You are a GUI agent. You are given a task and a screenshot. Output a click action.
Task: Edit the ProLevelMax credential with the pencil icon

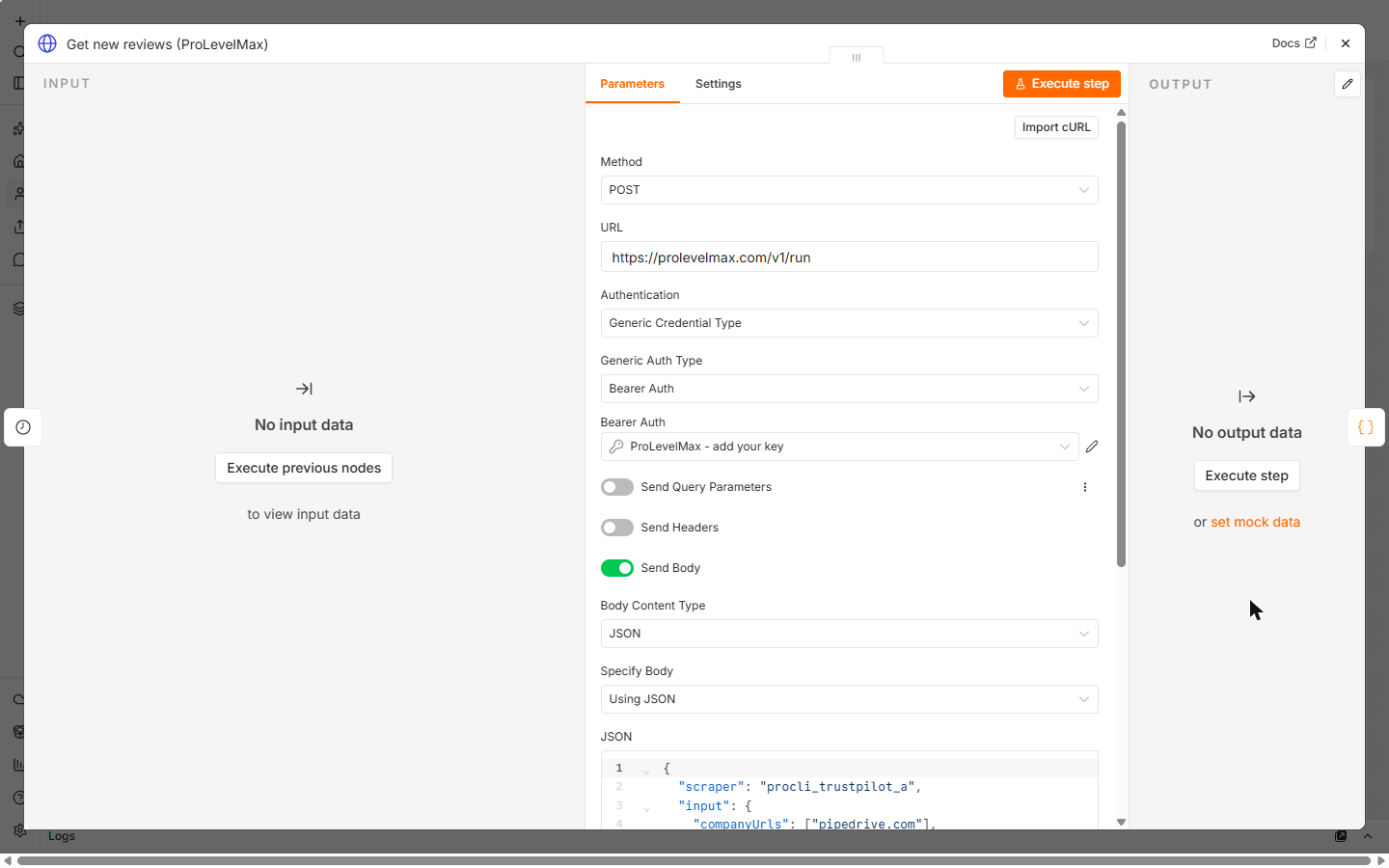pos(1092,447)
